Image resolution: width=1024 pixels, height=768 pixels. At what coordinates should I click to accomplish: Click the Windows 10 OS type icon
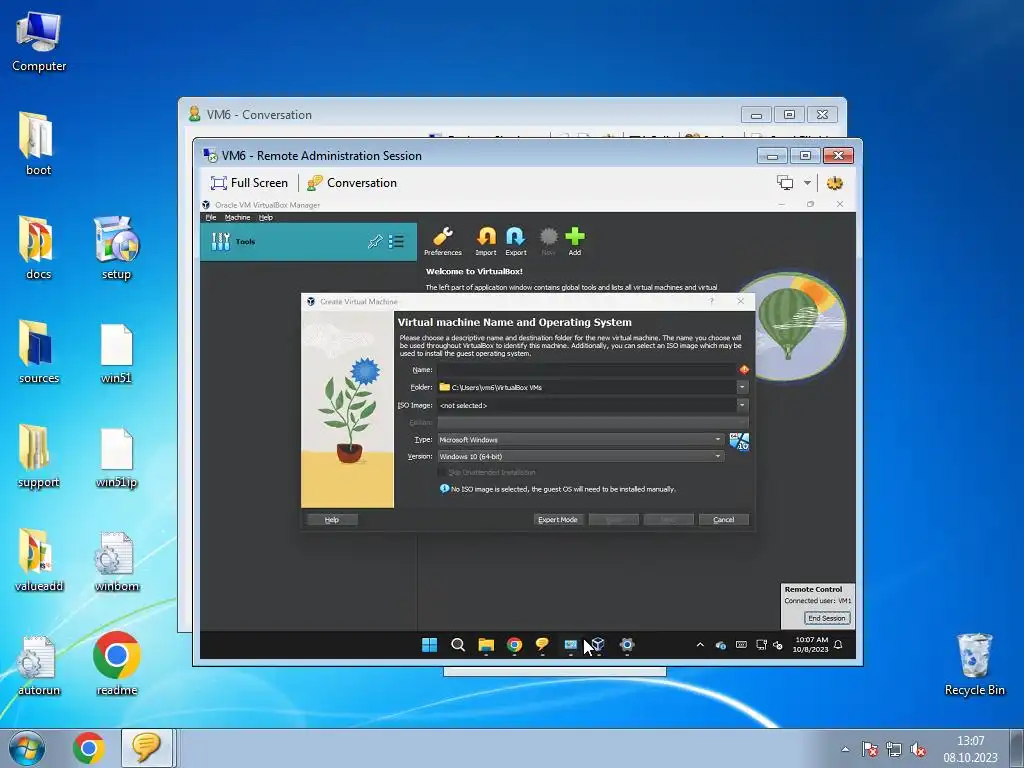(x=739, y=442)
